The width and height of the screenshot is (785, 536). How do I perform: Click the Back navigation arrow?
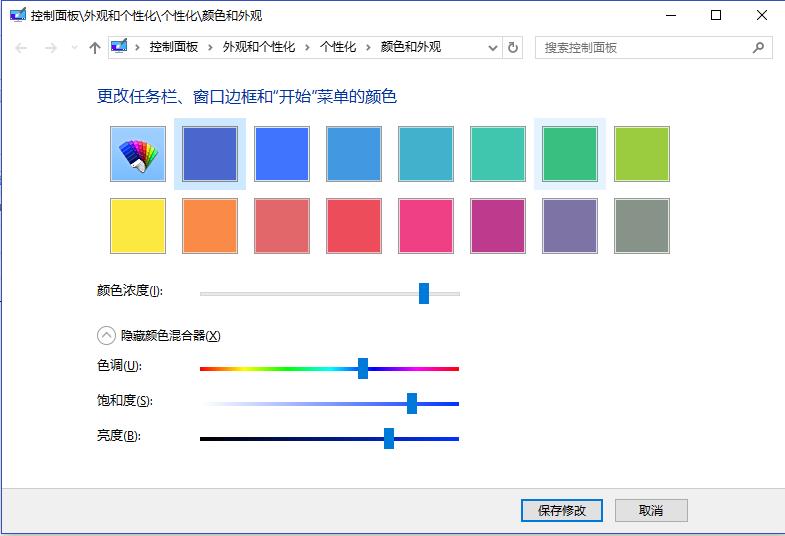point(22,48)
